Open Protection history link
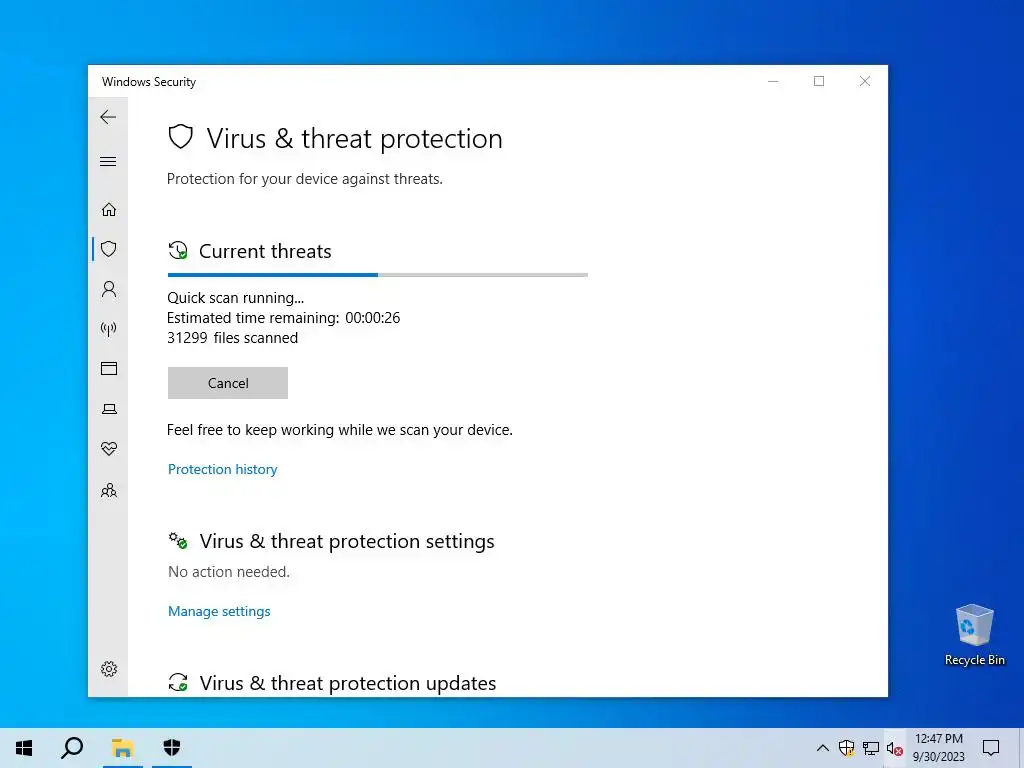The image size is (1024, 768). click(222, 469)
